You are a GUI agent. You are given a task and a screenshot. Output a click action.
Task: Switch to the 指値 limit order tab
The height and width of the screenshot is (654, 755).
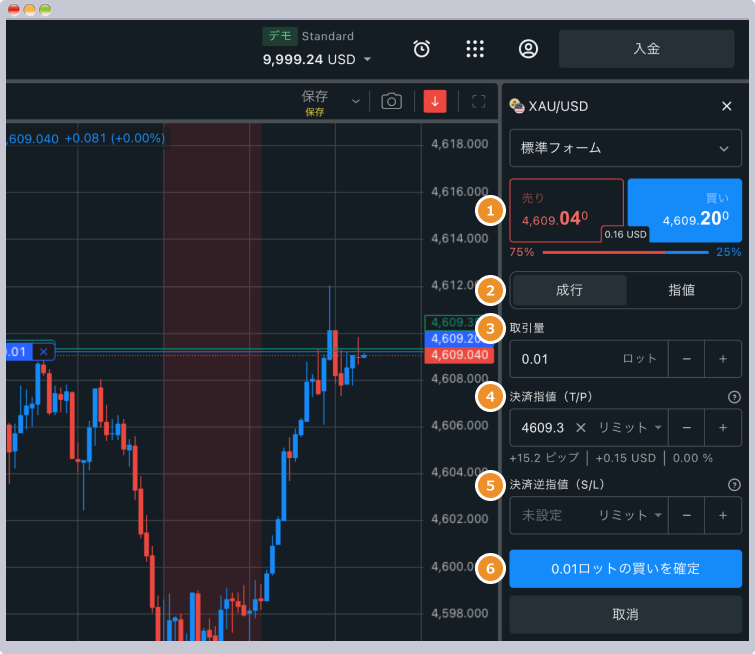pyautogui.click(x=682, y=290)
